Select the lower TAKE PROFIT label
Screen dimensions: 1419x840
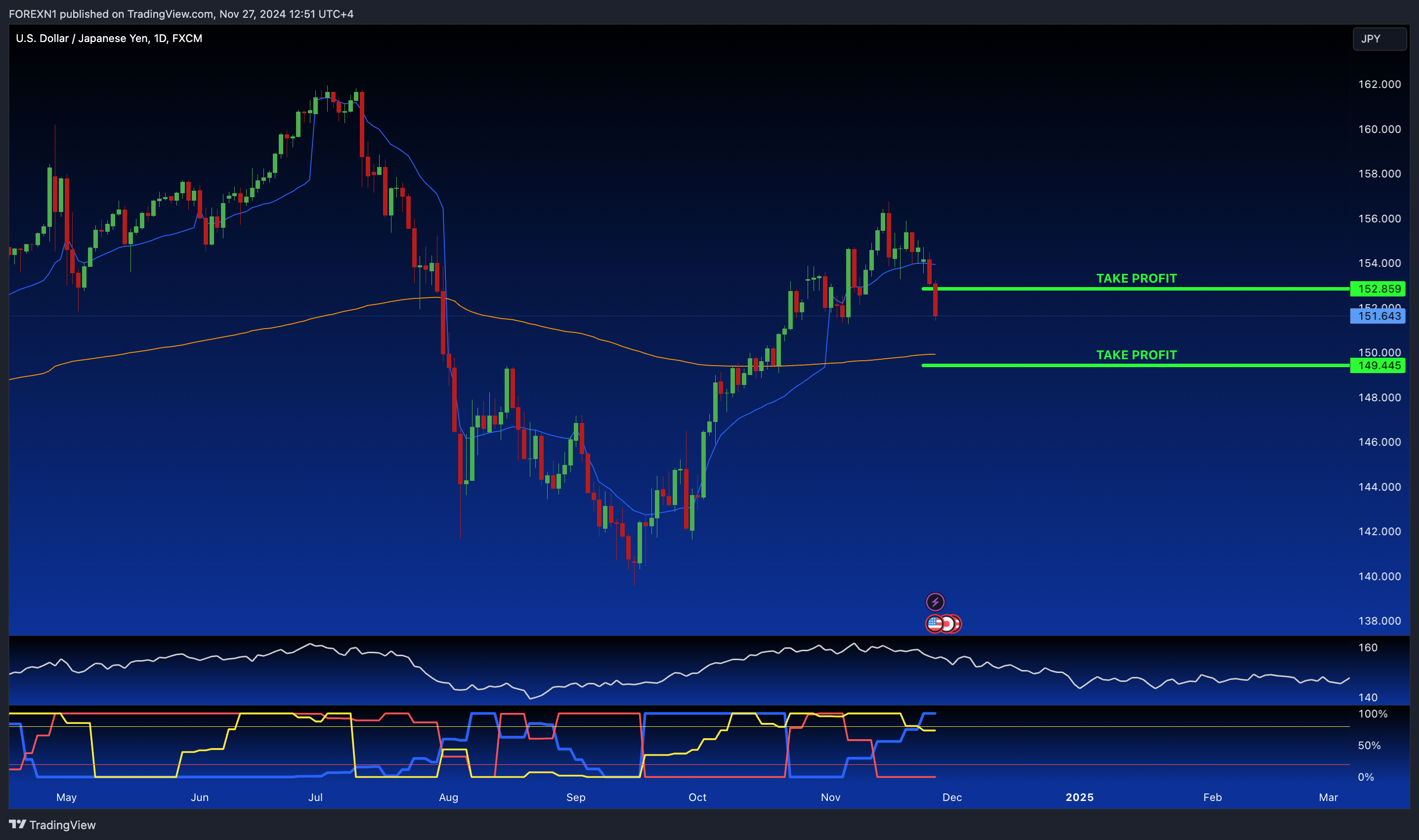pyautogui.click(x=1136, y=355)
